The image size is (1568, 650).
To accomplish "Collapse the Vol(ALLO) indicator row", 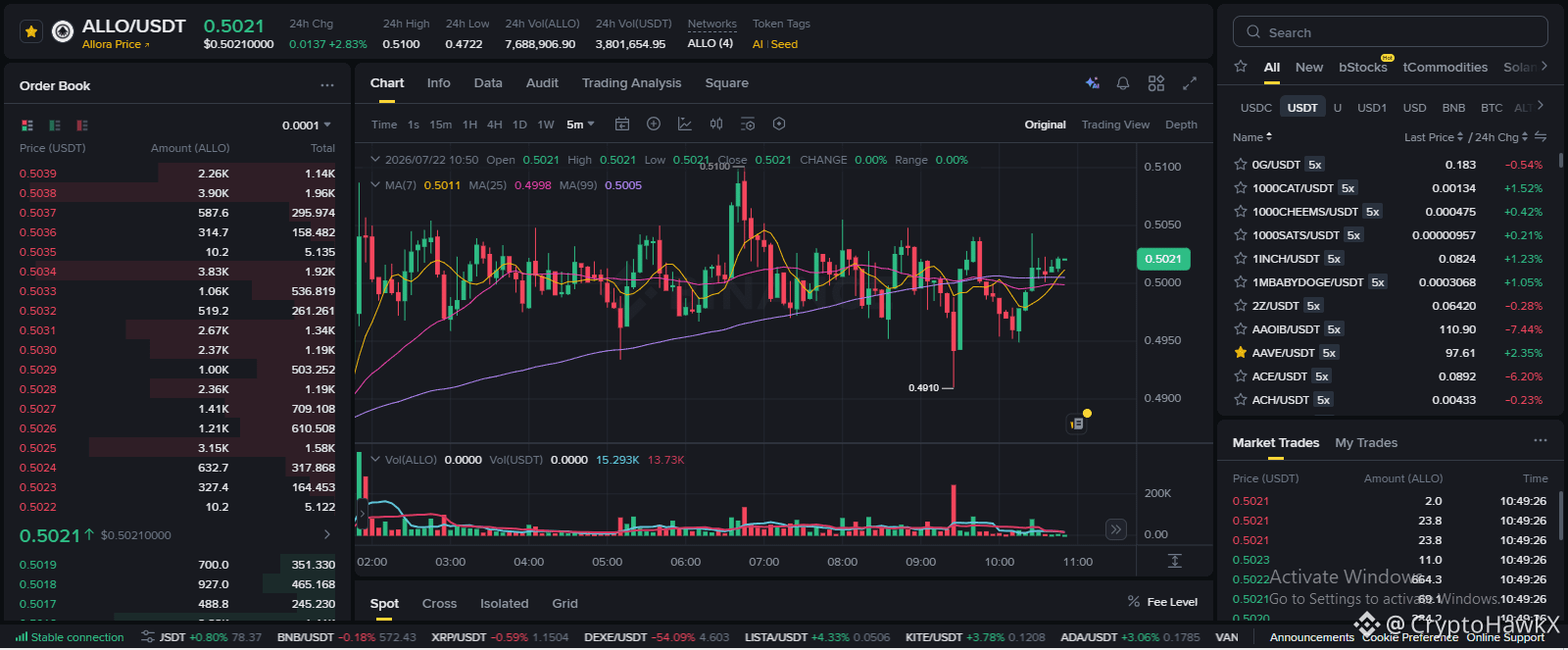I will click(x=374, y=459).
